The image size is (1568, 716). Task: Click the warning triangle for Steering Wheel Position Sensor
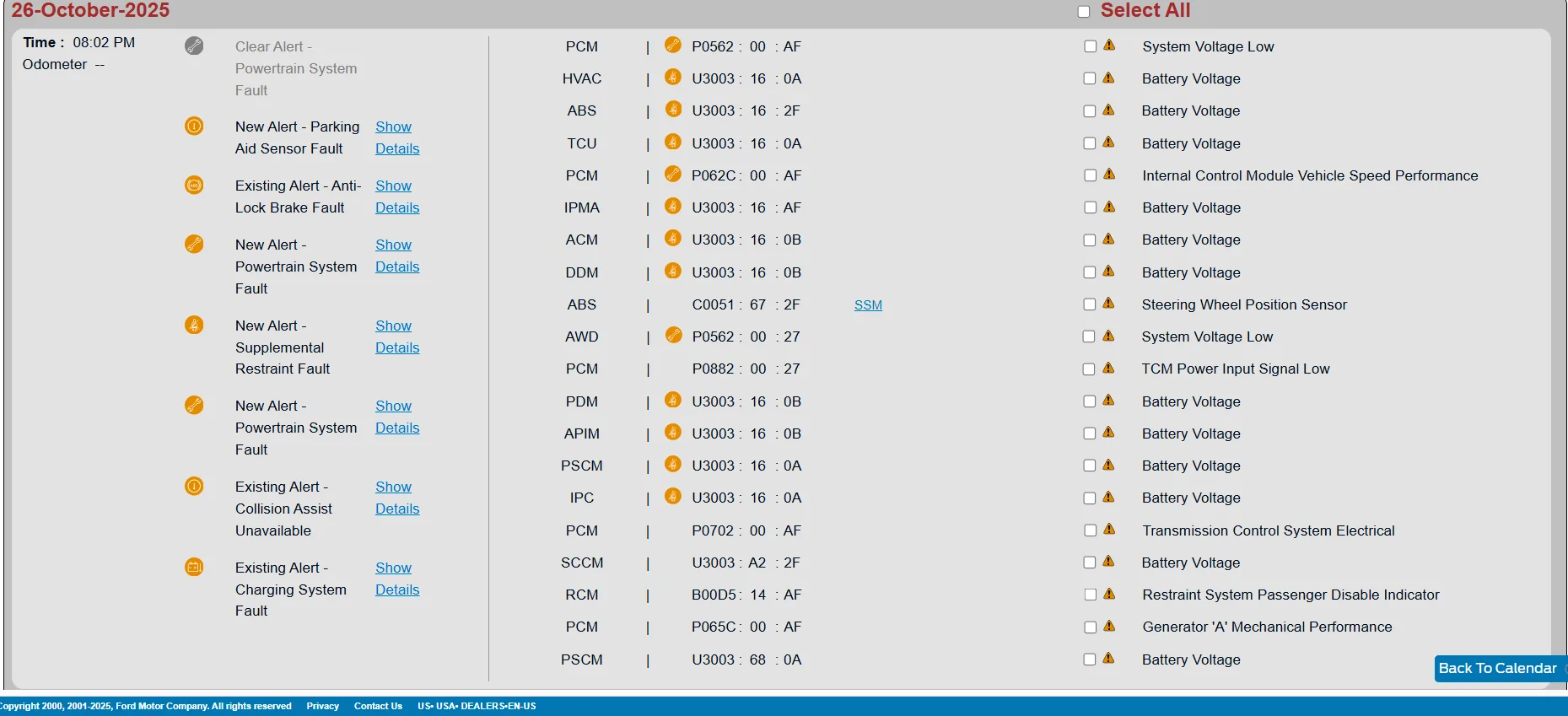(1108, 304)
